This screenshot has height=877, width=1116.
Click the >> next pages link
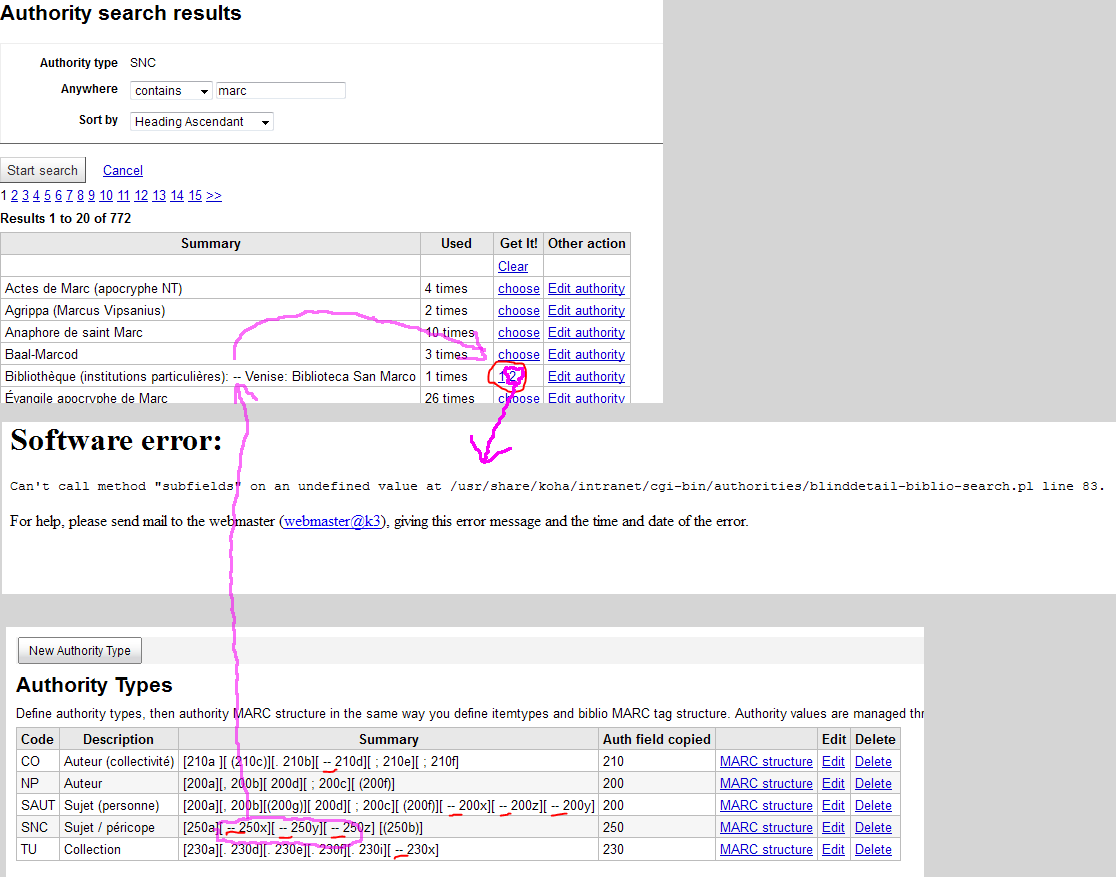pyautogui.click(x=214, y=196)
